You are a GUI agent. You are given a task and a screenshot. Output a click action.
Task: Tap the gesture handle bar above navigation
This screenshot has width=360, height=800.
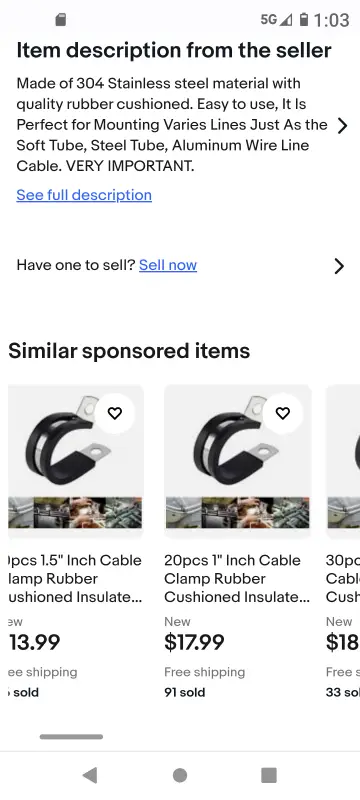(x=71, y=737)
